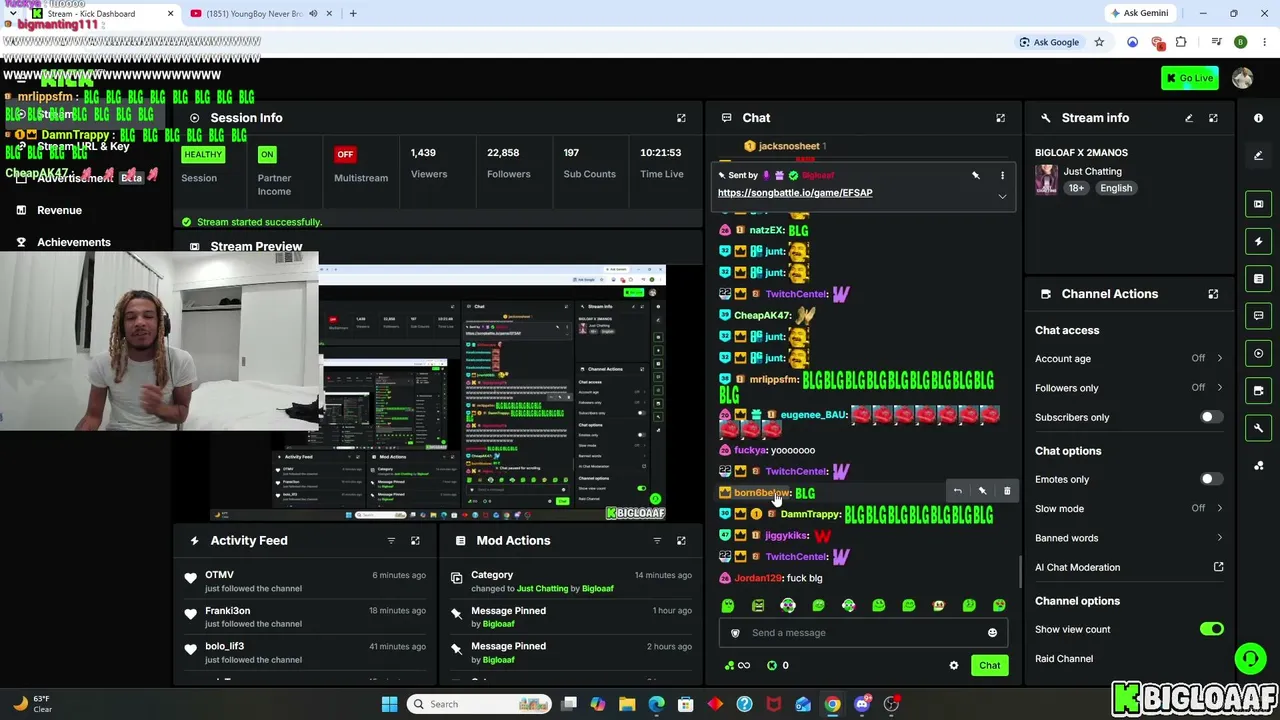Image resolution: width=1280 pixels, height=720 pixels.
Task: Open Discord from the taskbar
Action: pos(862,704)
